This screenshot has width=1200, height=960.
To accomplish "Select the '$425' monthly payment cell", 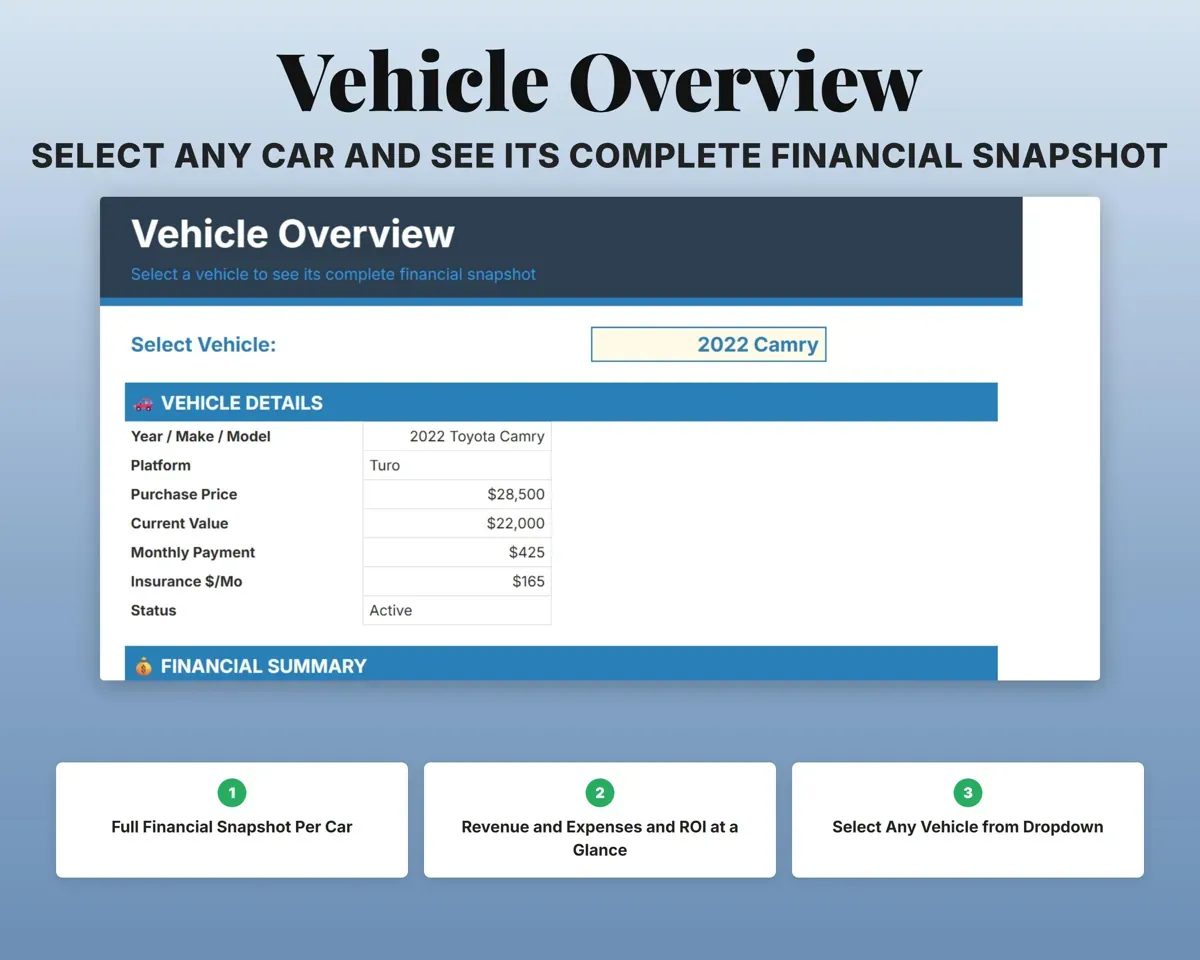I will click(457, 552).
